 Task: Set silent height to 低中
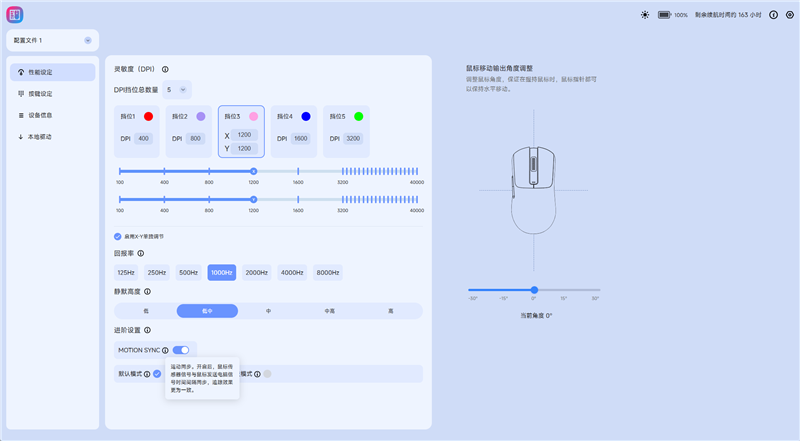point(207,311)
